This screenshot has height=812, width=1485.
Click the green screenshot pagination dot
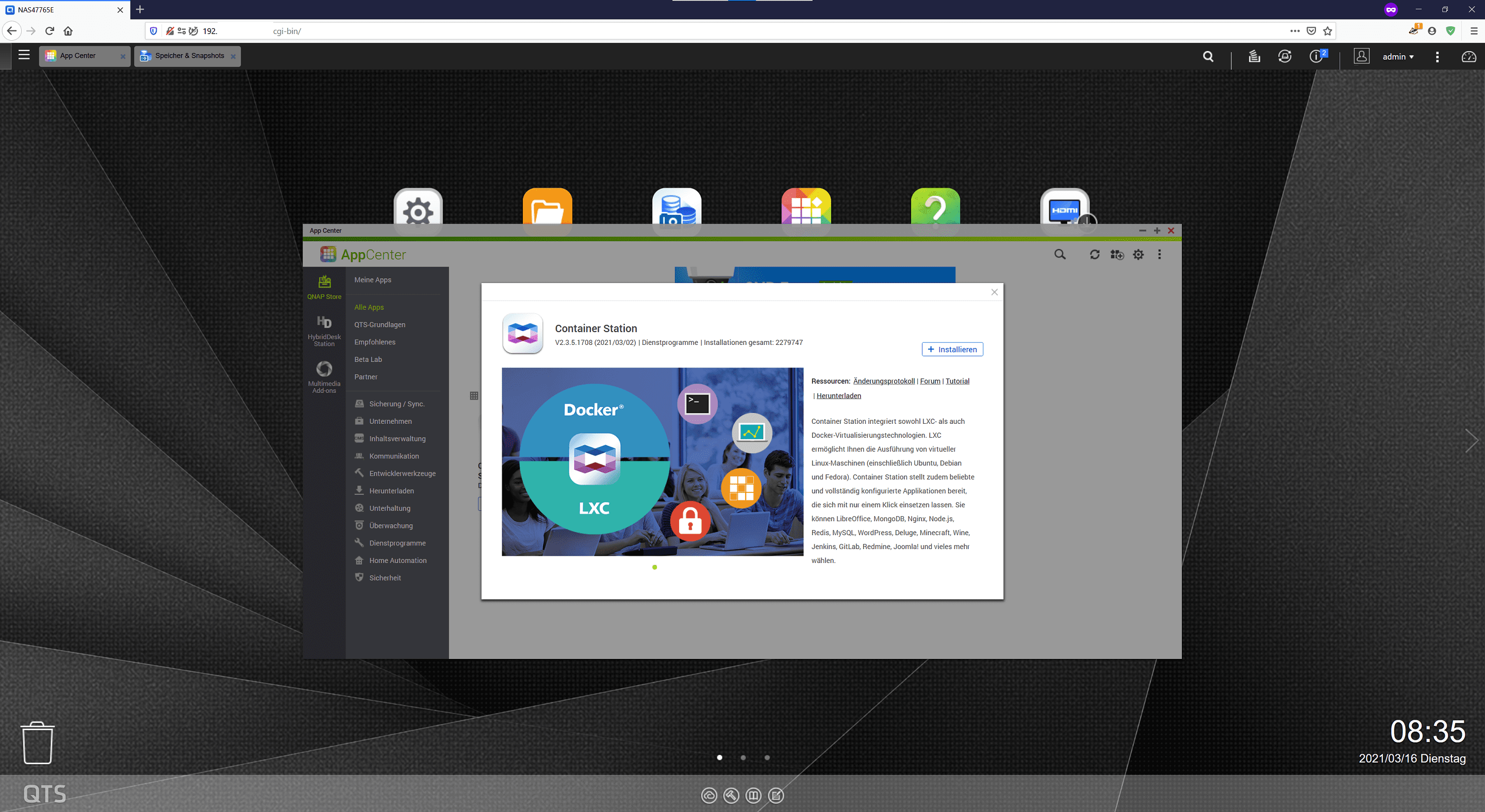[654, 567]
